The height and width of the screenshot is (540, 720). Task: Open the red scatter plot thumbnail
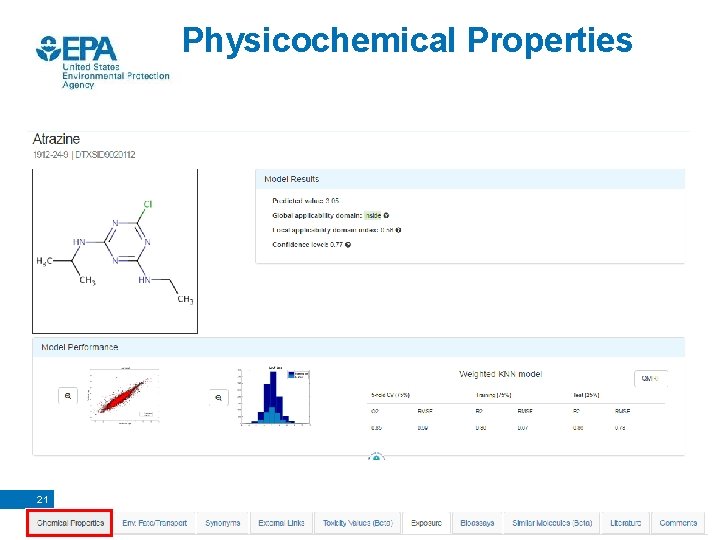click(x=124, y=396)
